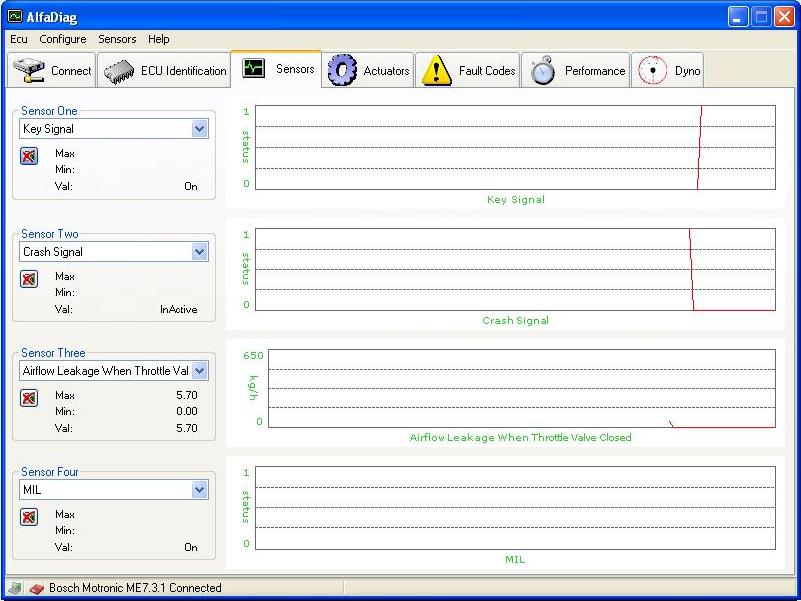Open the Ecu menu
Screen dimensions: 801x601
point(19,39)
